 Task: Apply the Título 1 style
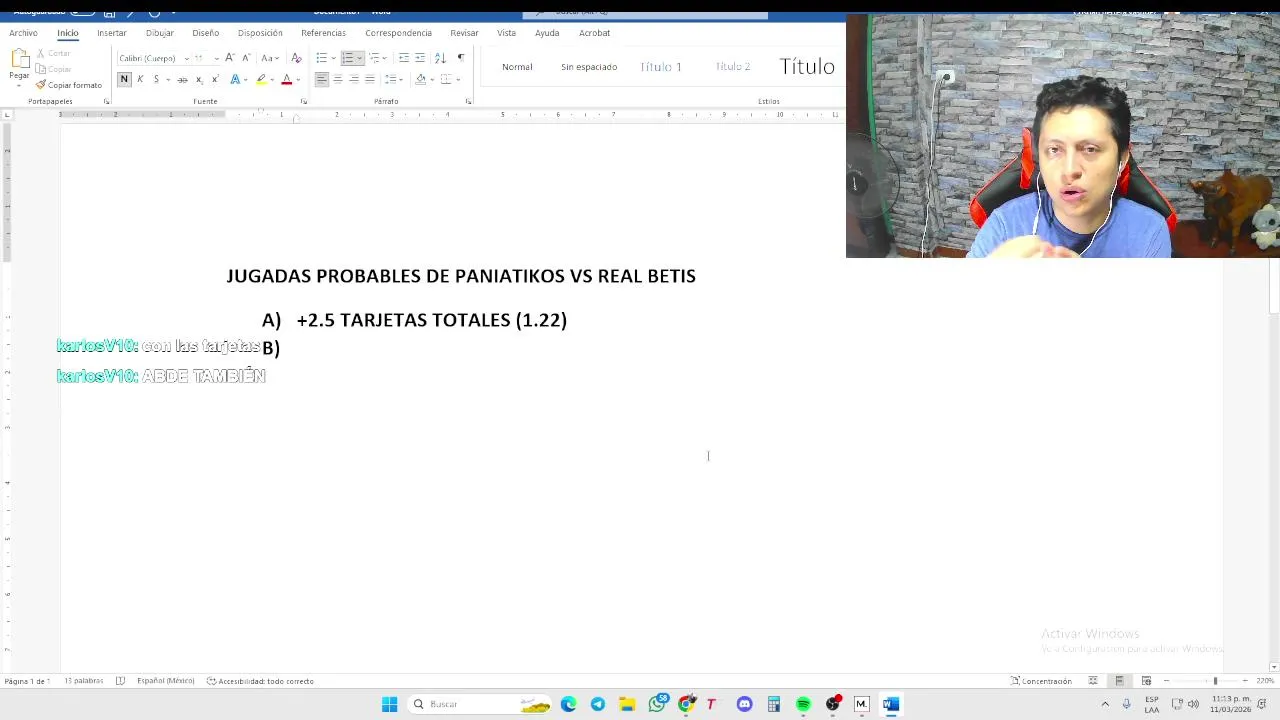point(661,67)
